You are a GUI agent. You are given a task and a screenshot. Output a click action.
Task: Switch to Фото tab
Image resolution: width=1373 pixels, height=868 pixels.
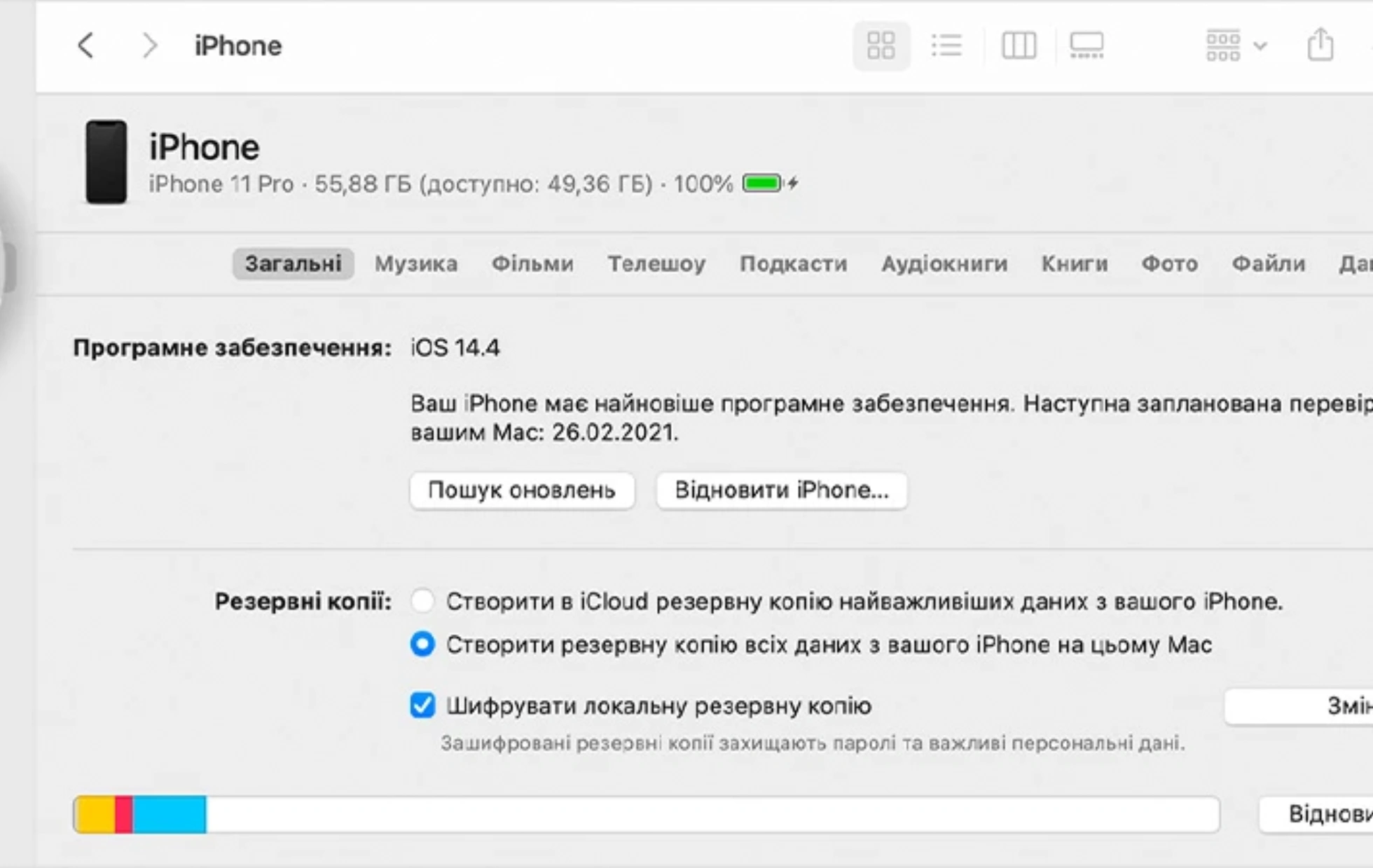pyautogui.click(x=1169, y=263)
